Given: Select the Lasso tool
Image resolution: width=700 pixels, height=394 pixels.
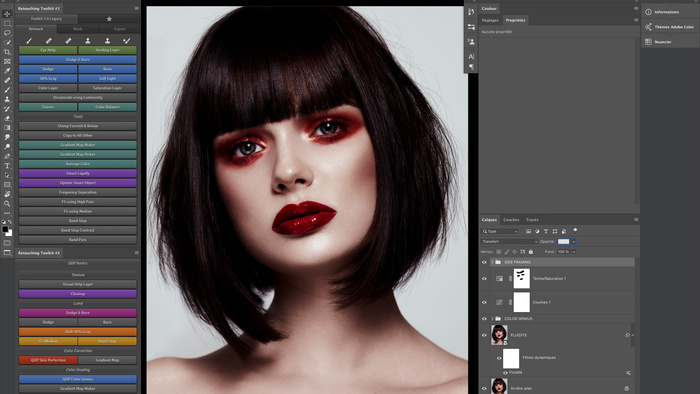Looking at the screenshot, I should coord(7,33).
